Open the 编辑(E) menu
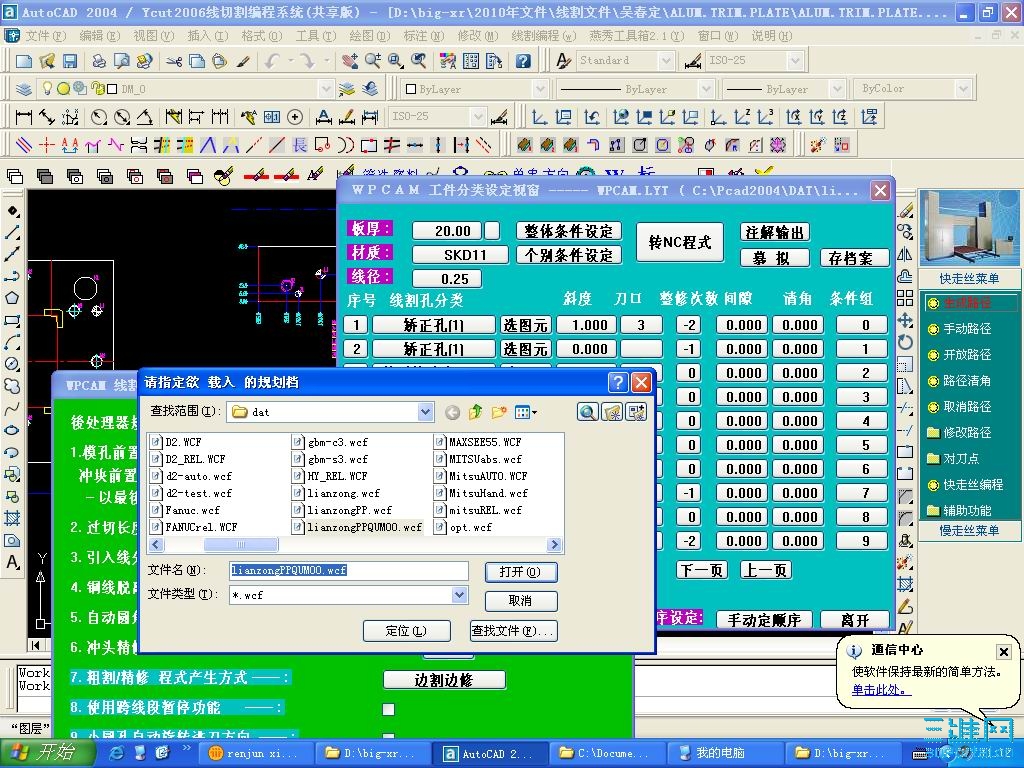This screenshot has height=768, width=1024. pyautogui.click(x=99, y=35)
